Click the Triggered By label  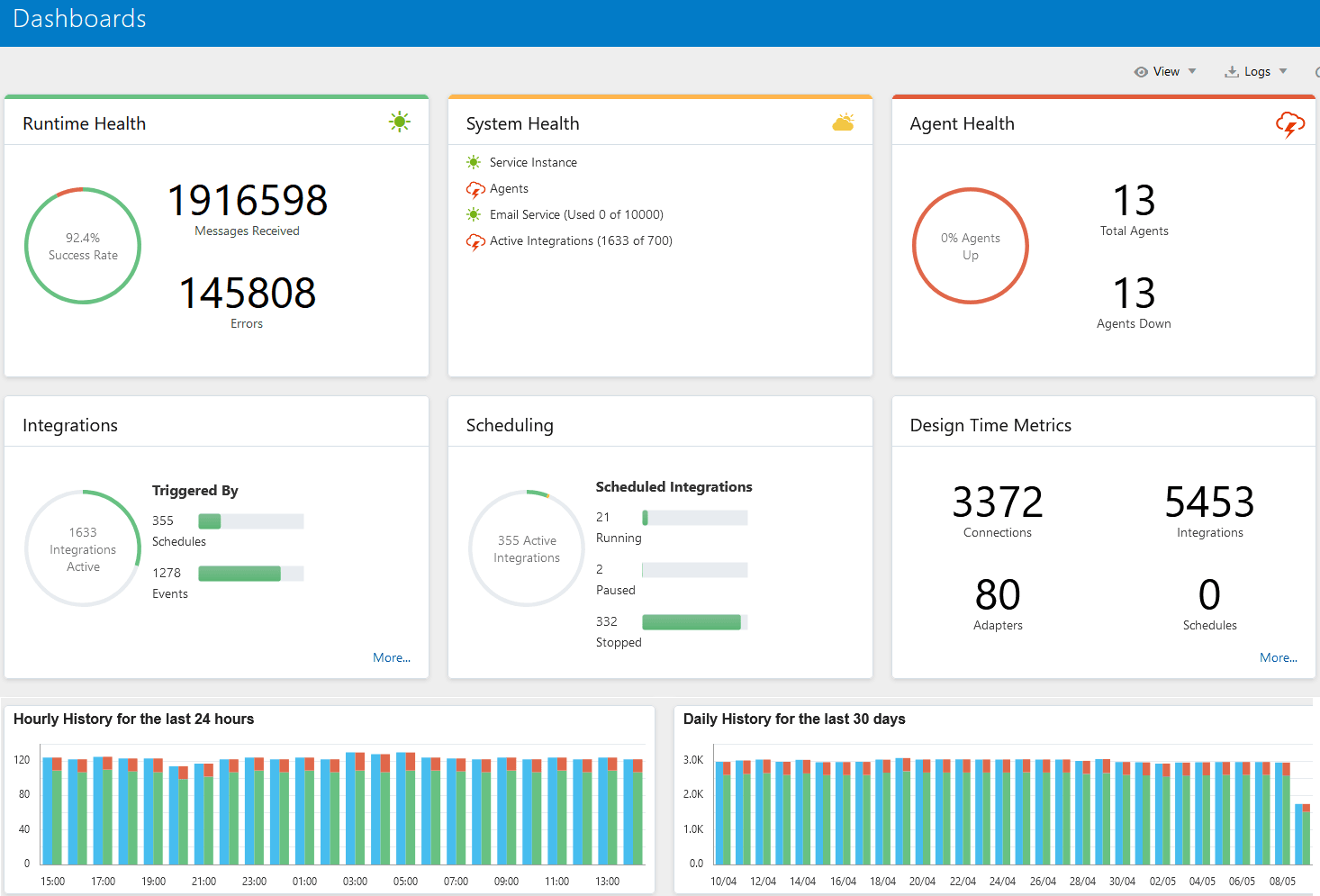(x=195, y=490)
